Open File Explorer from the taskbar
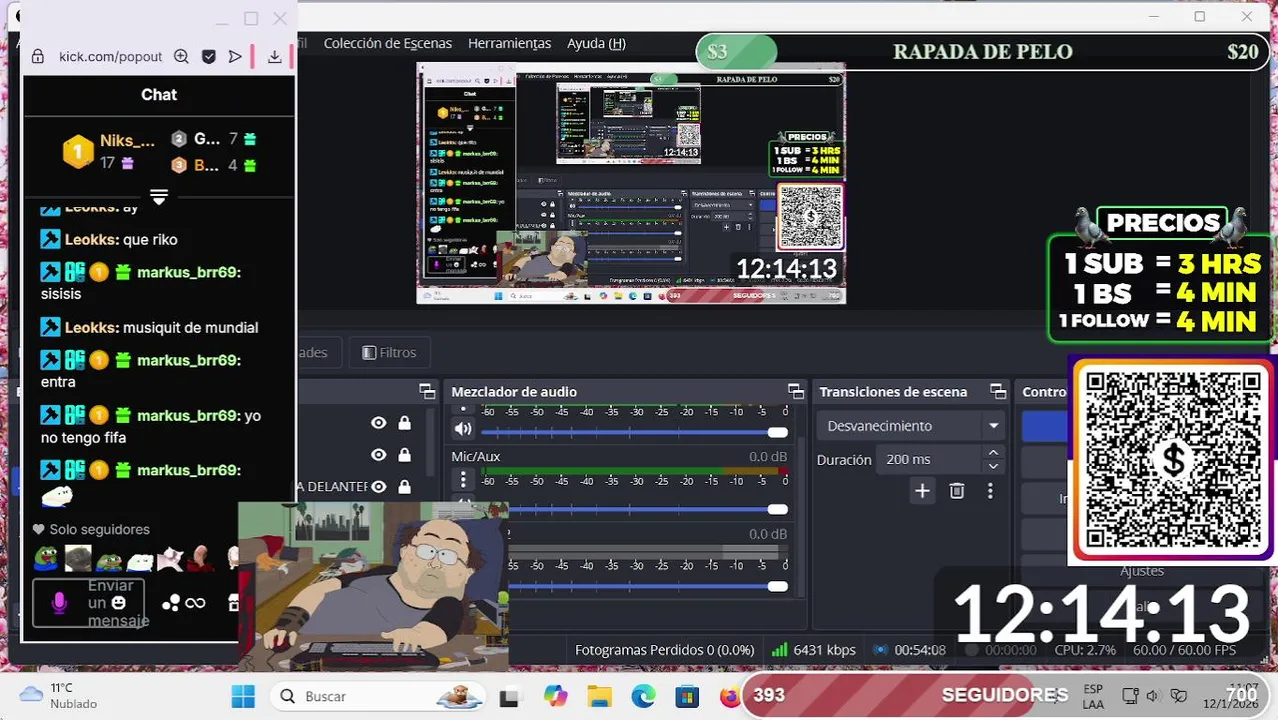The image size is (1278, 720). 599,696
